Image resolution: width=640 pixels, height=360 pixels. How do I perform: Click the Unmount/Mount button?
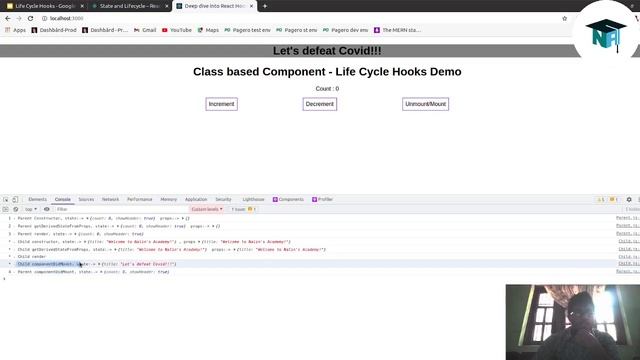coord(425,104)
